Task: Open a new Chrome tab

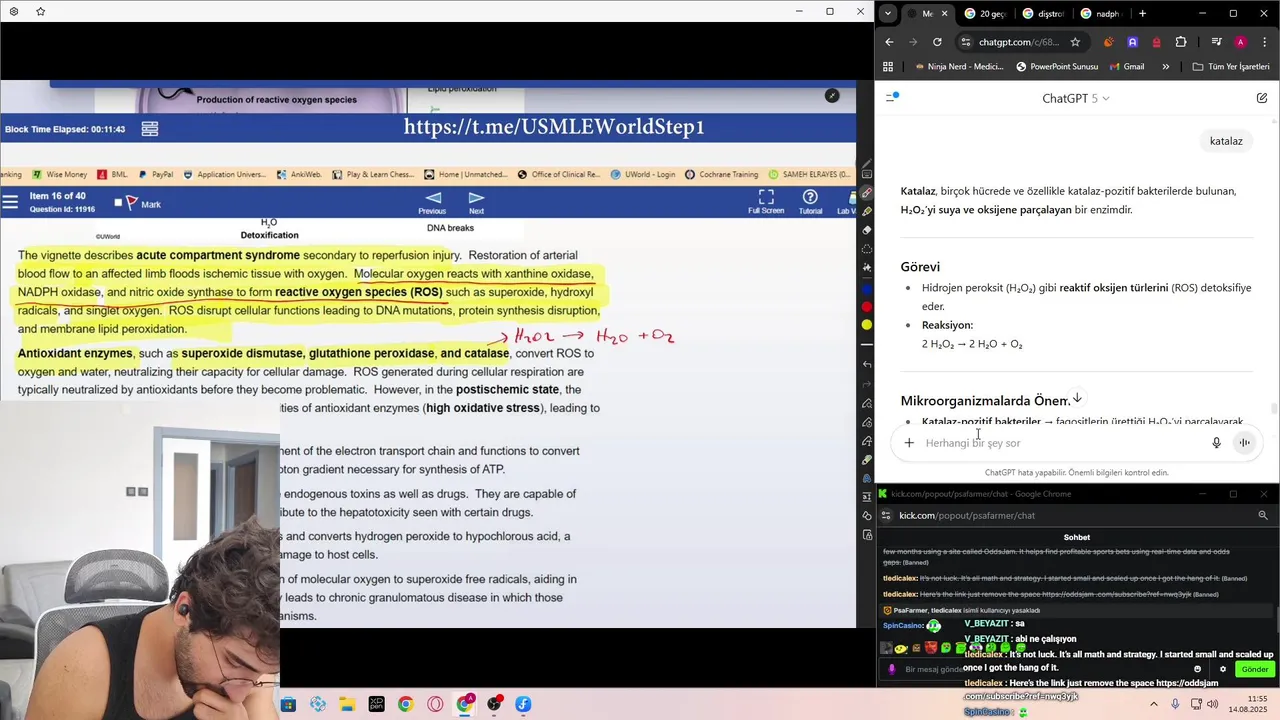Action: (x=1142, y=14)
